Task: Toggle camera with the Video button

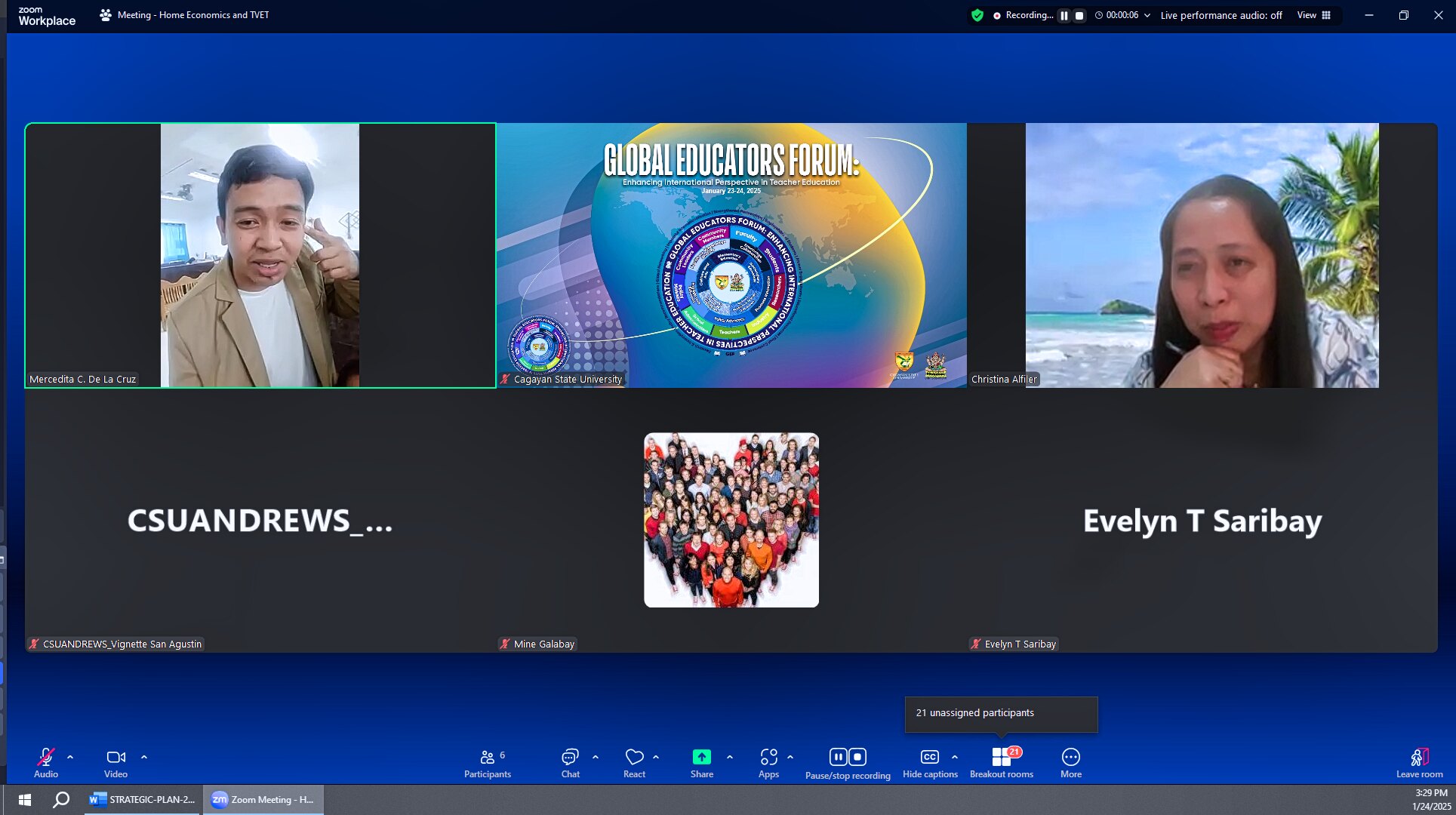Action: click(115, 762)
